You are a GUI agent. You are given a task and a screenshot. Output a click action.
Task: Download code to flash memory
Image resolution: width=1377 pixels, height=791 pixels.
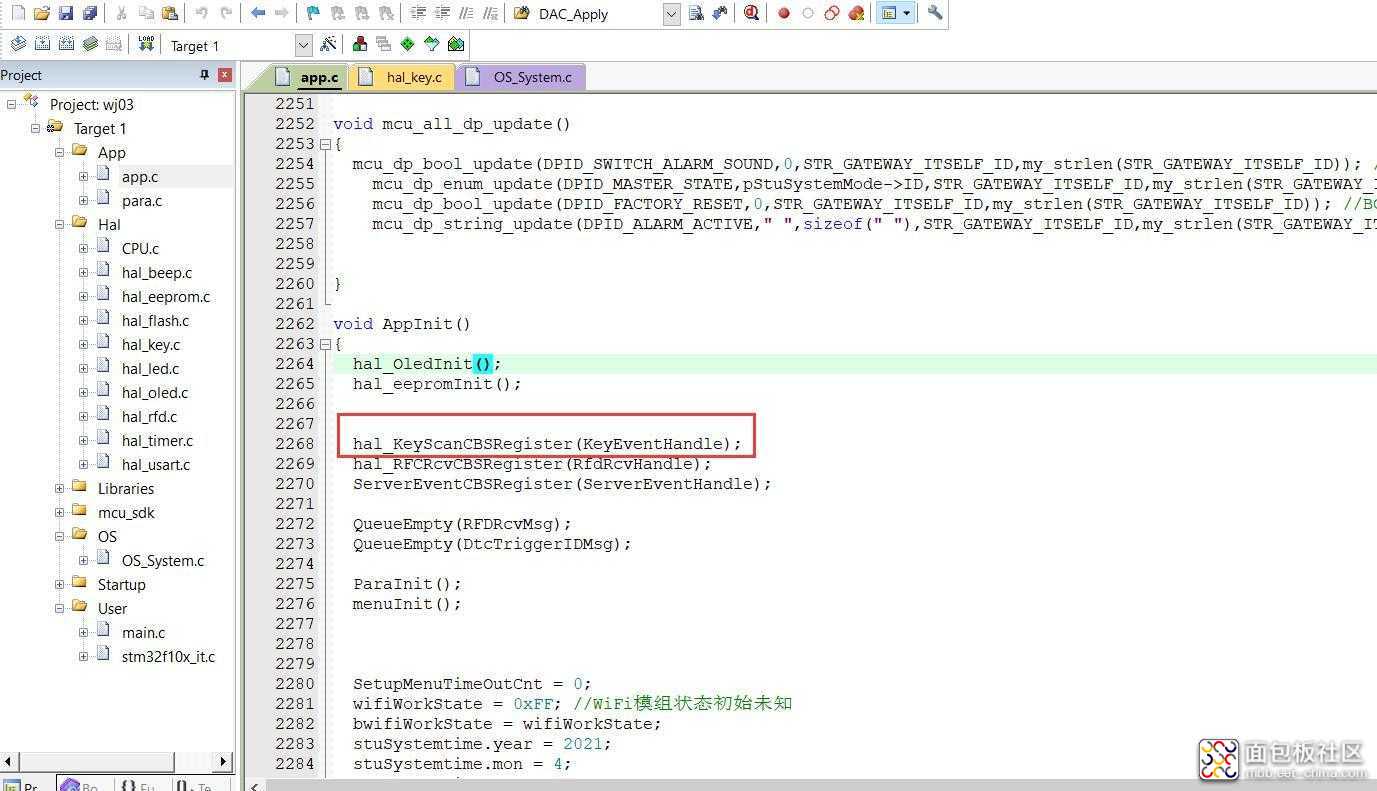click(146, 44)
